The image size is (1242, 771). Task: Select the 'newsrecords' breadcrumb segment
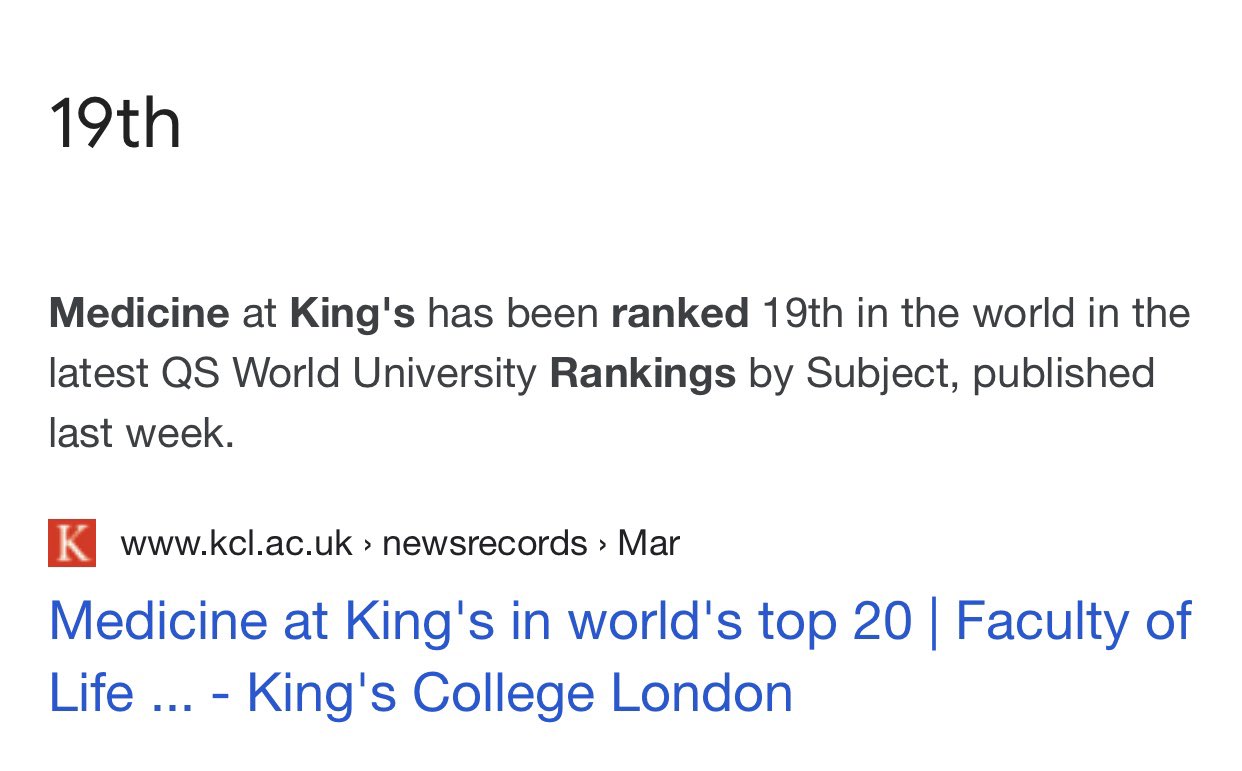coord(484,543)
